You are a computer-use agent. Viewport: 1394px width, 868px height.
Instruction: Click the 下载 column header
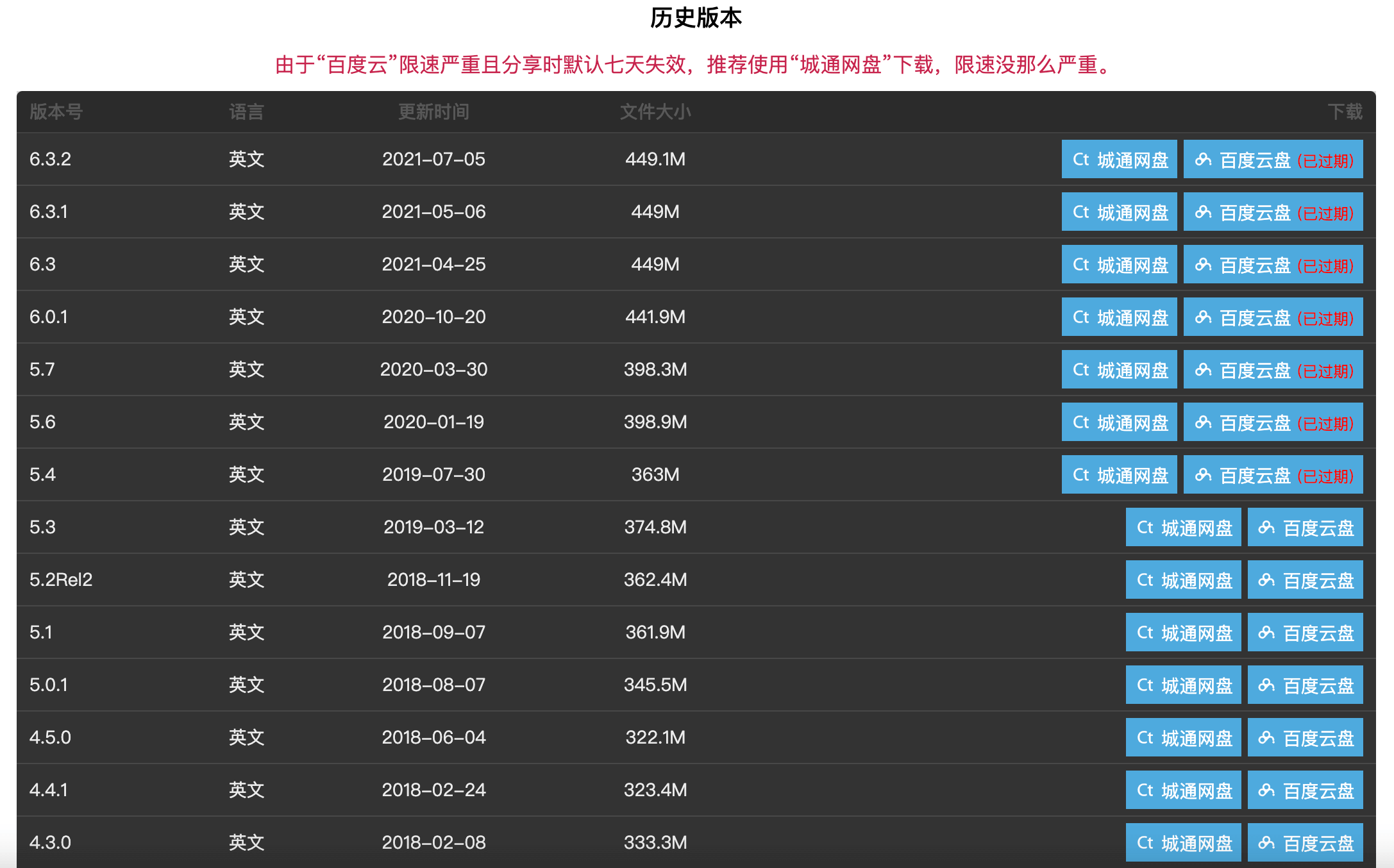[x=1345, y=112]
